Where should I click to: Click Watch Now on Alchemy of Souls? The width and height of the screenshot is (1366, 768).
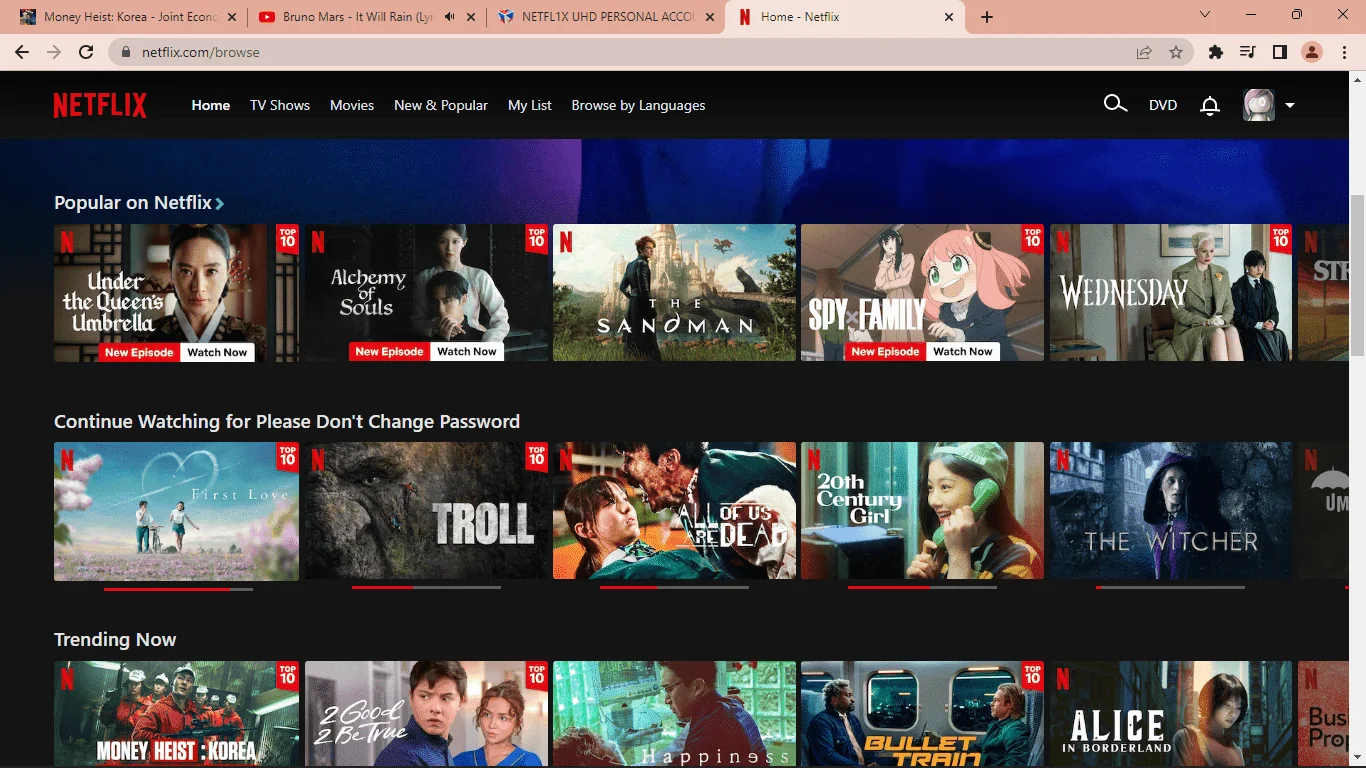(x=467, y=352)
